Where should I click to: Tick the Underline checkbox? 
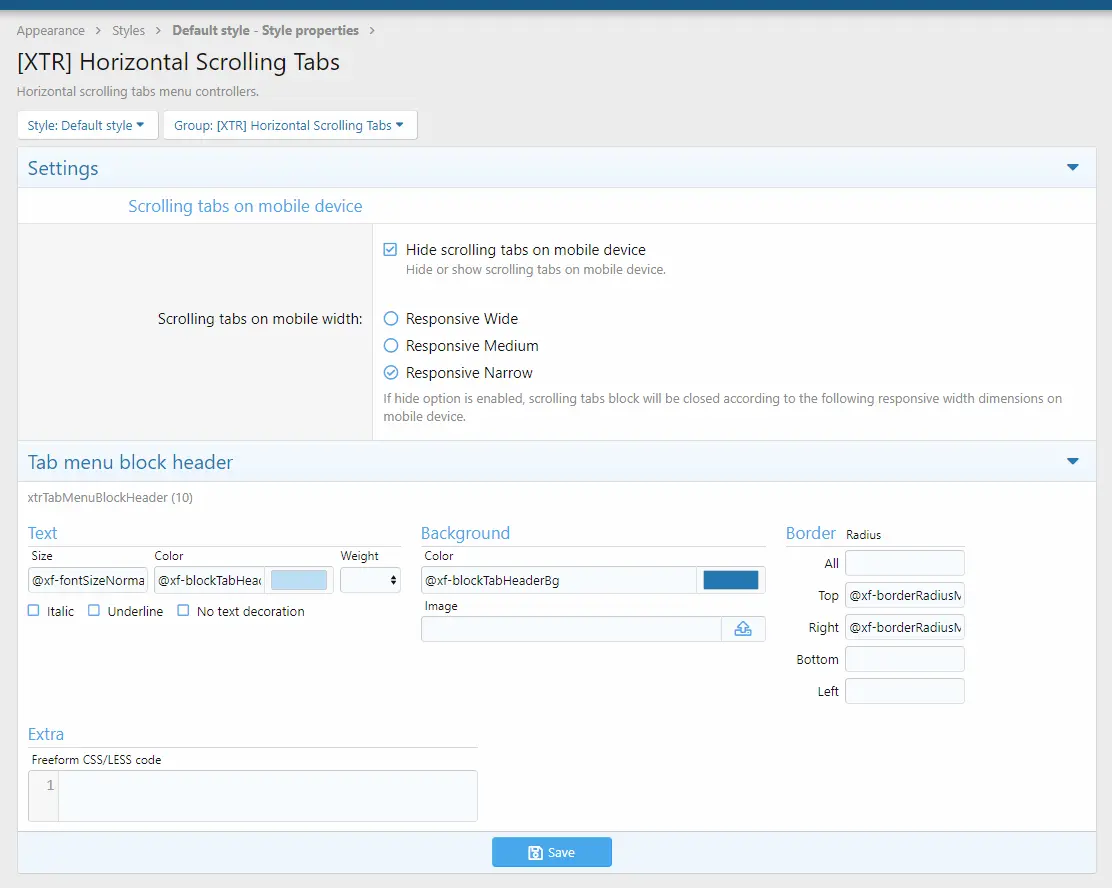pyautogui.click(x=94, y=611)
